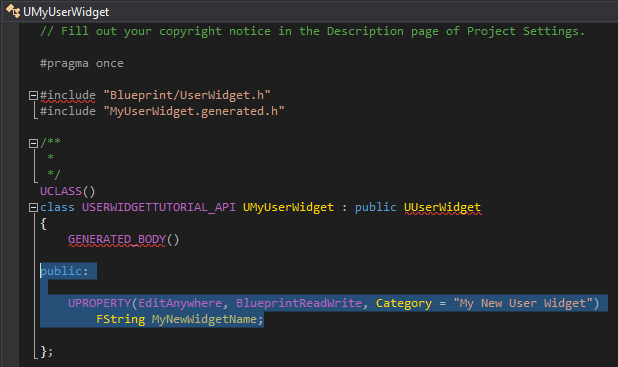
Task: Click the MyNewWidgetName variable
Action: click(x=204, y=319)
